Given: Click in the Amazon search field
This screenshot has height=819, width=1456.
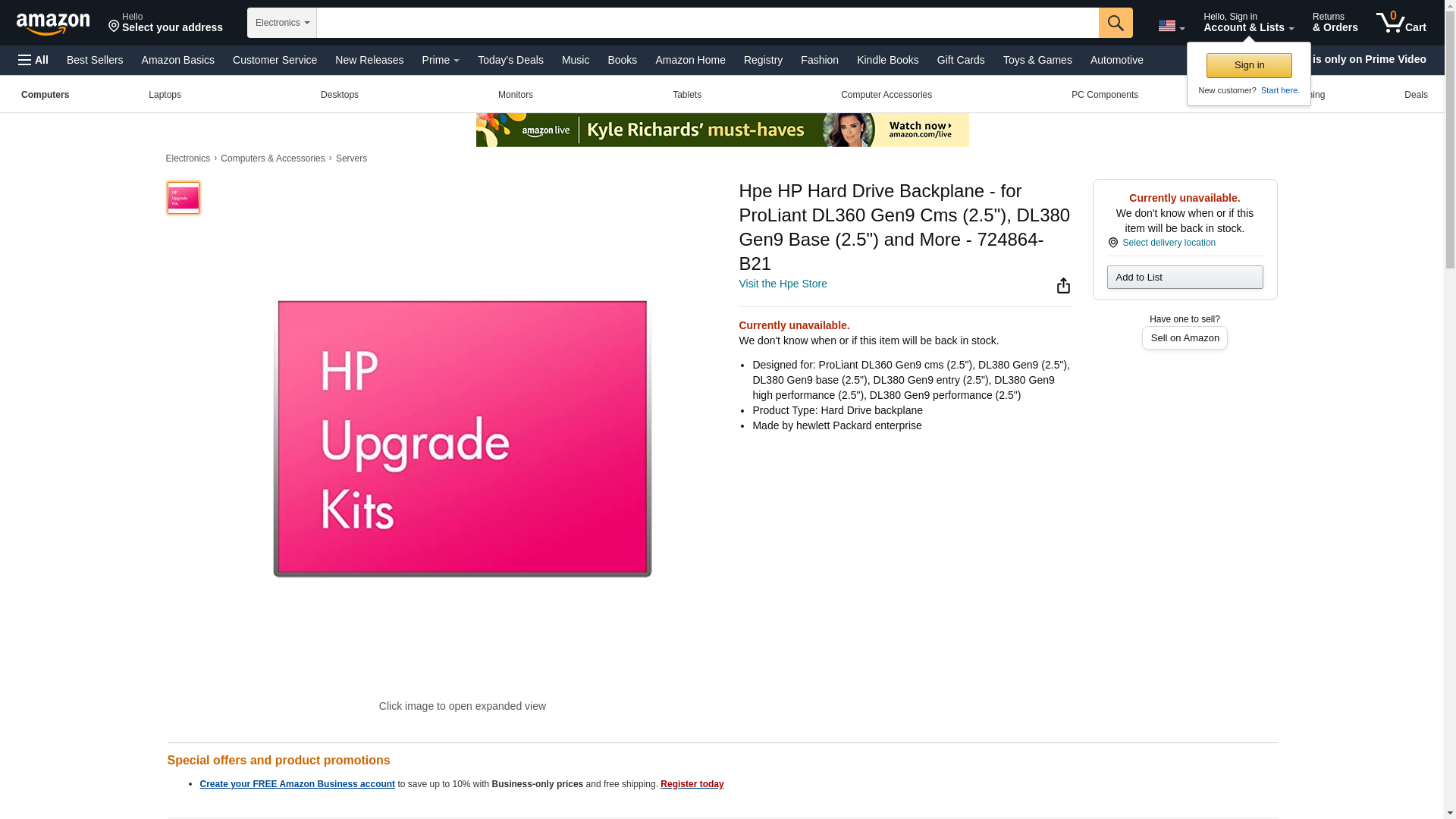Looking at the screenshot, I should click(708, 23).
